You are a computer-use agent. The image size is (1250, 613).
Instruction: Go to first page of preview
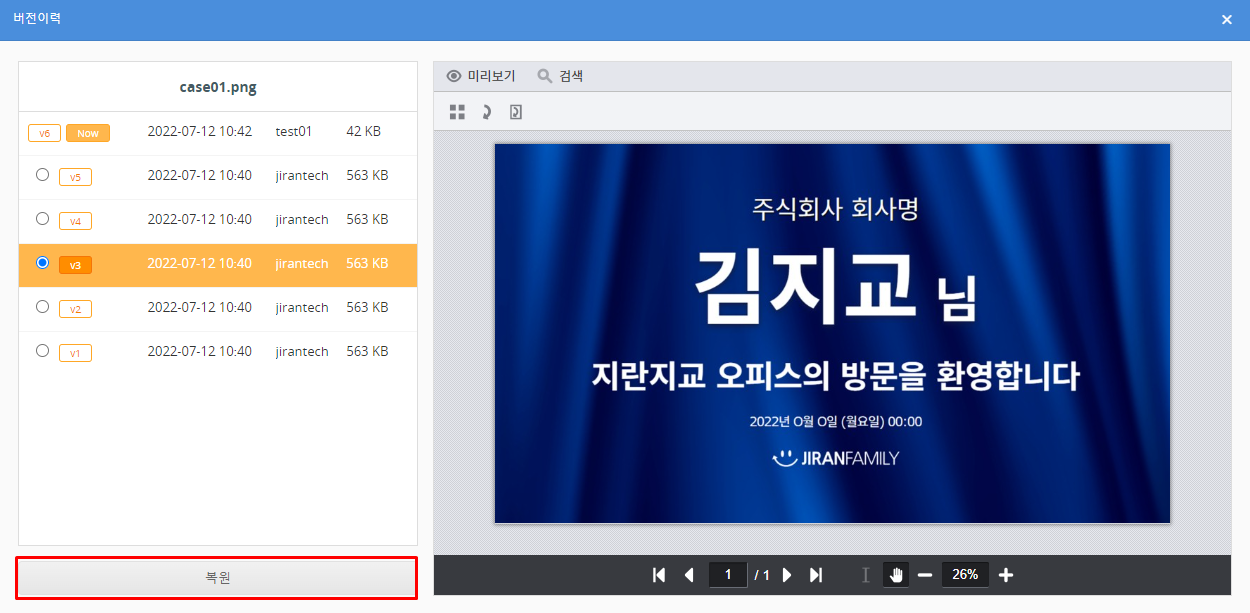659,575
